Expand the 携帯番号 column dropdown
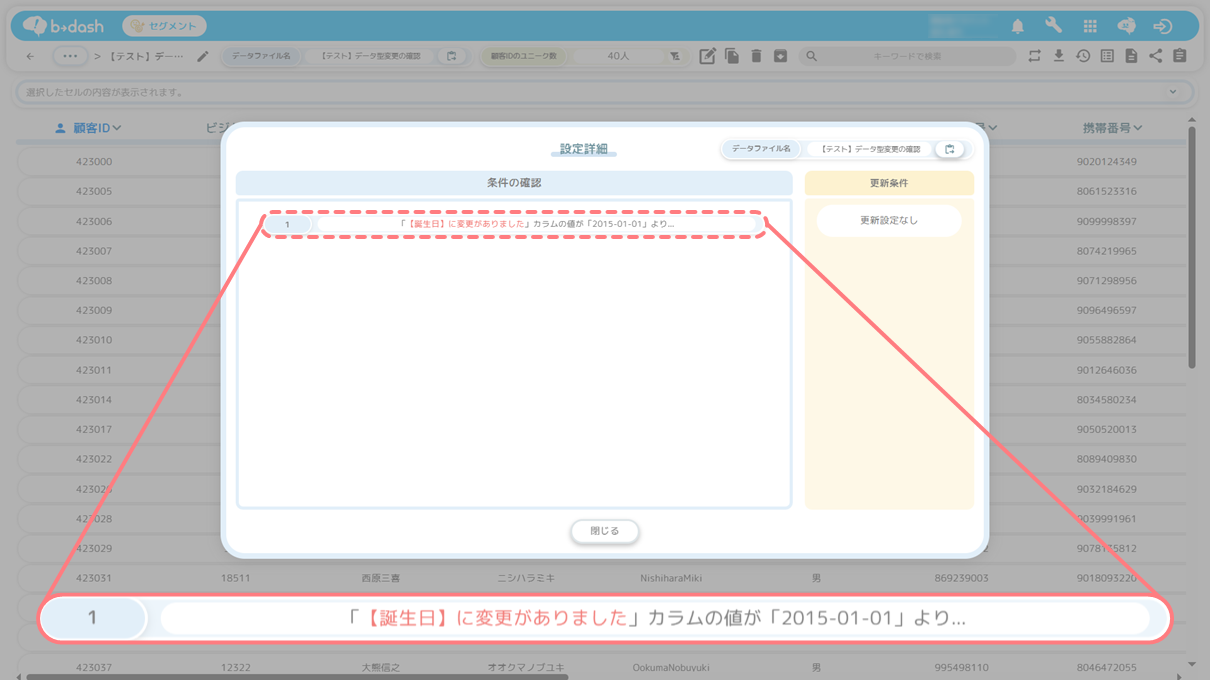This screenshot has height=680, width=1210. click(x=1138, y=128)
